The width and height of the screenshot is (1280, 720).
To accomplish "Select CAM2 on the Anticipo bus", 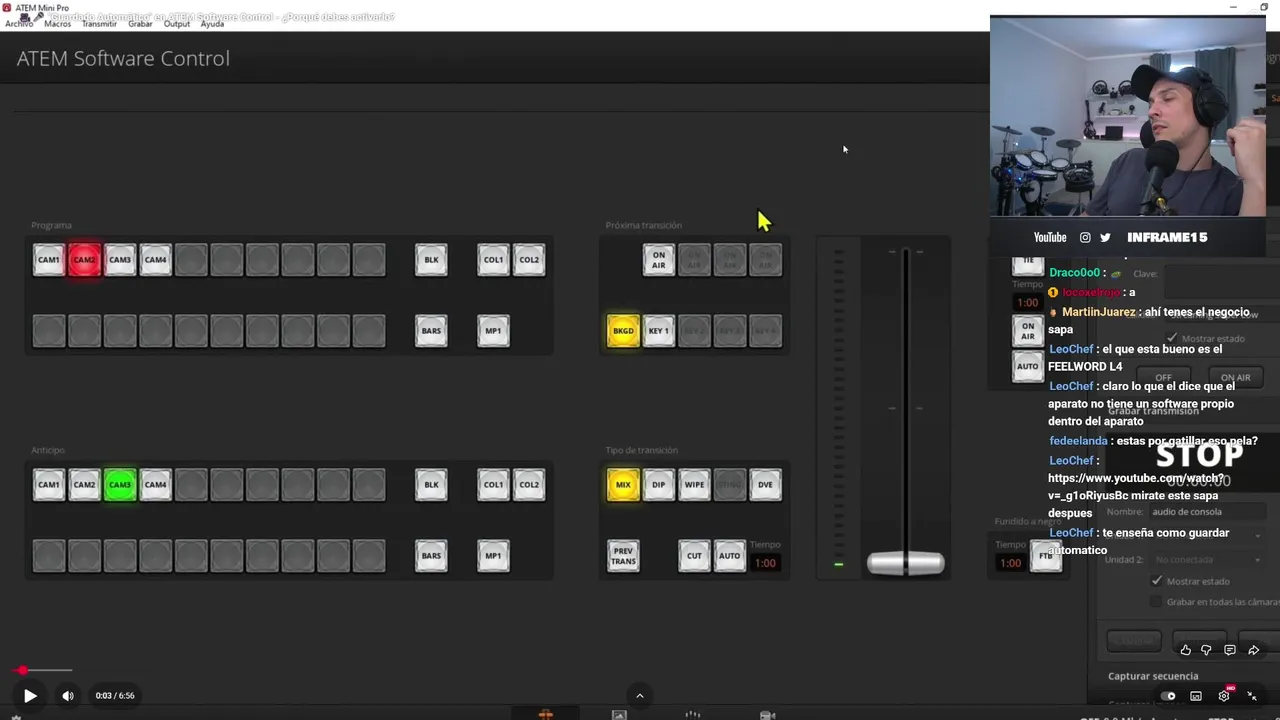I will [84, 485].
